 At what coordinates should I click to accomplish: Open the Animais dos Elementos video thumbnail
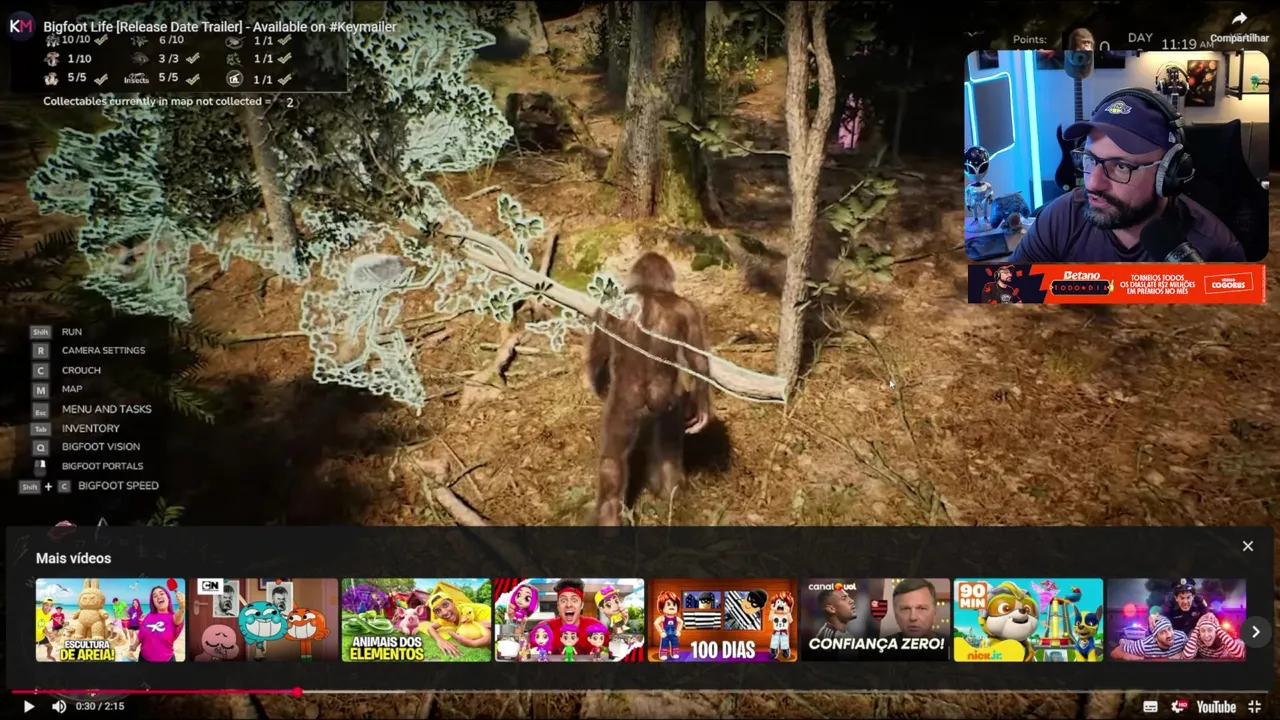416,620
